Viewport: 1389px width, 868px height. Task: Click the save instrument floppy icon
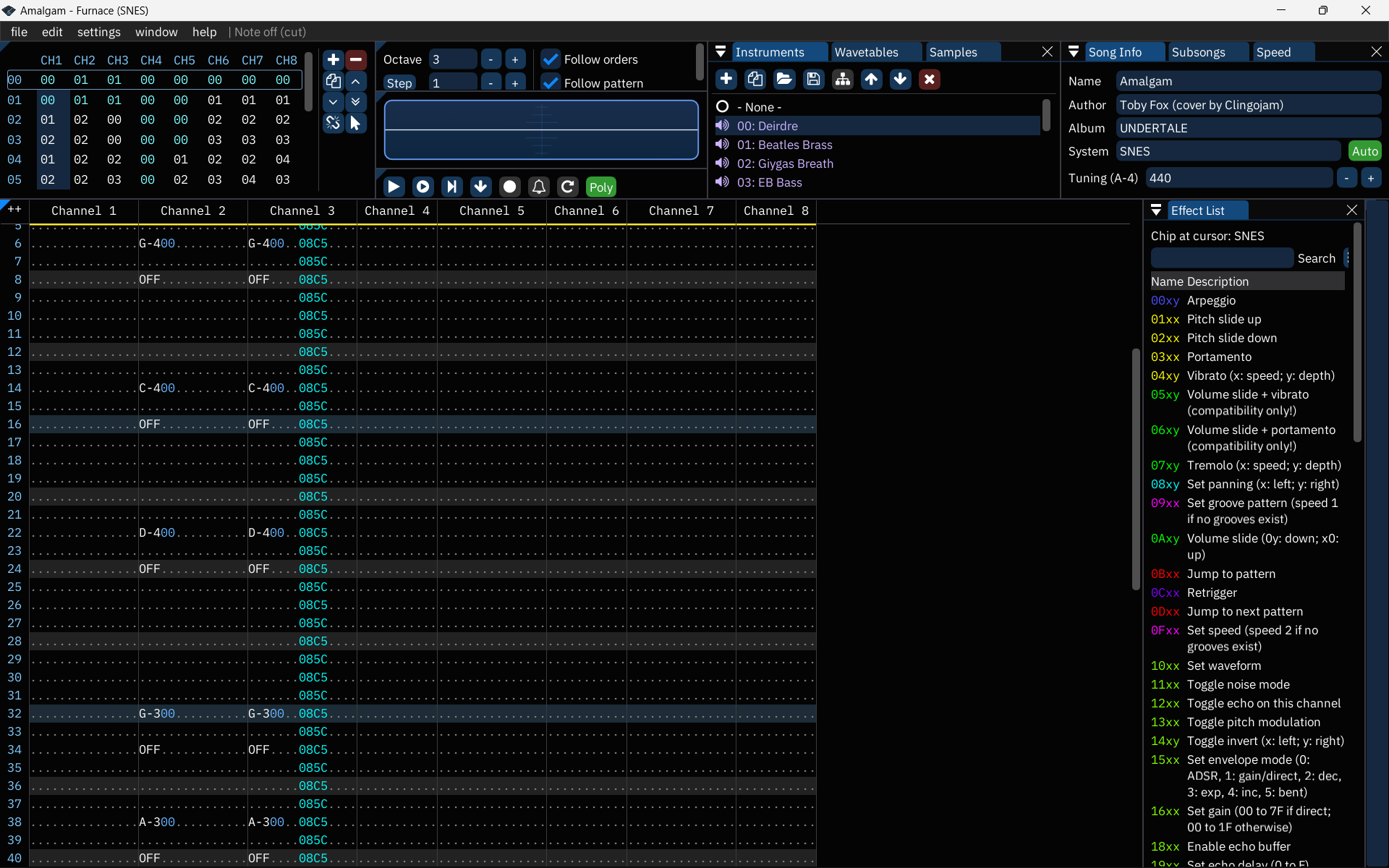pos(813,79)
